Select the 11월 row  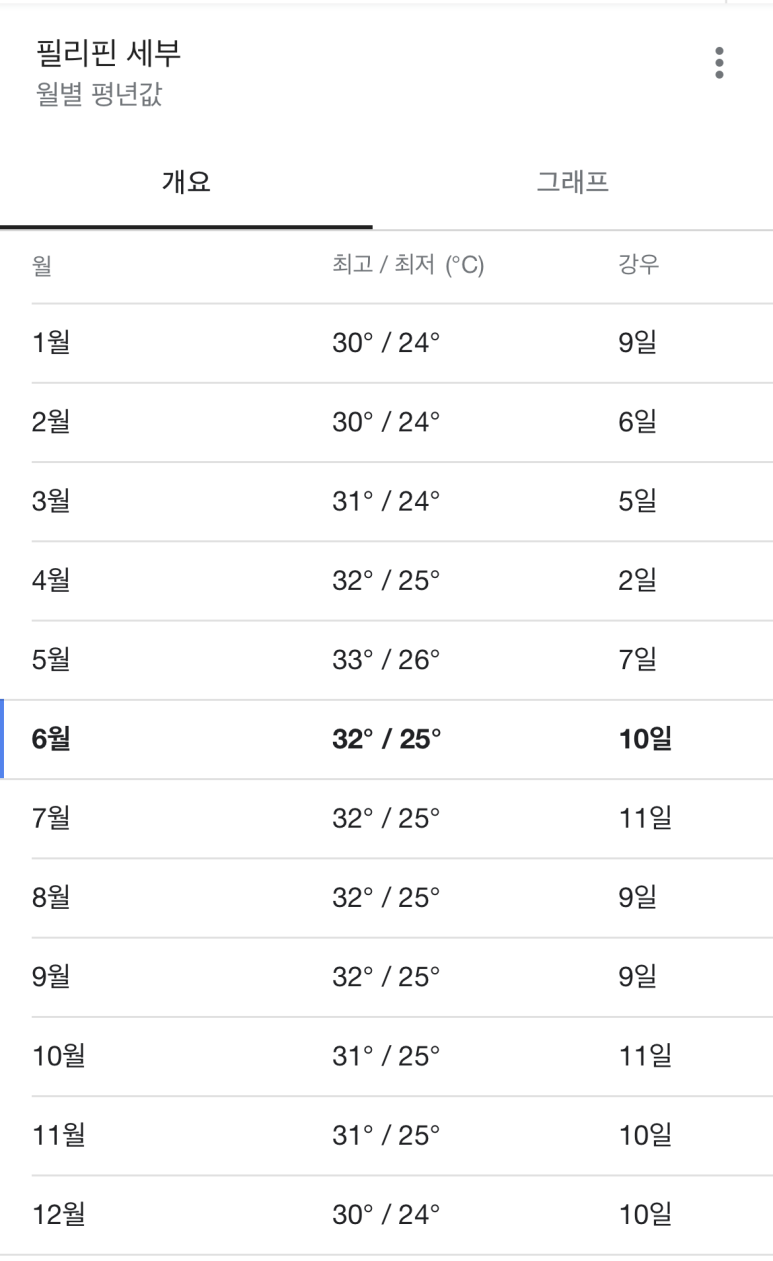coord(402,1135)
